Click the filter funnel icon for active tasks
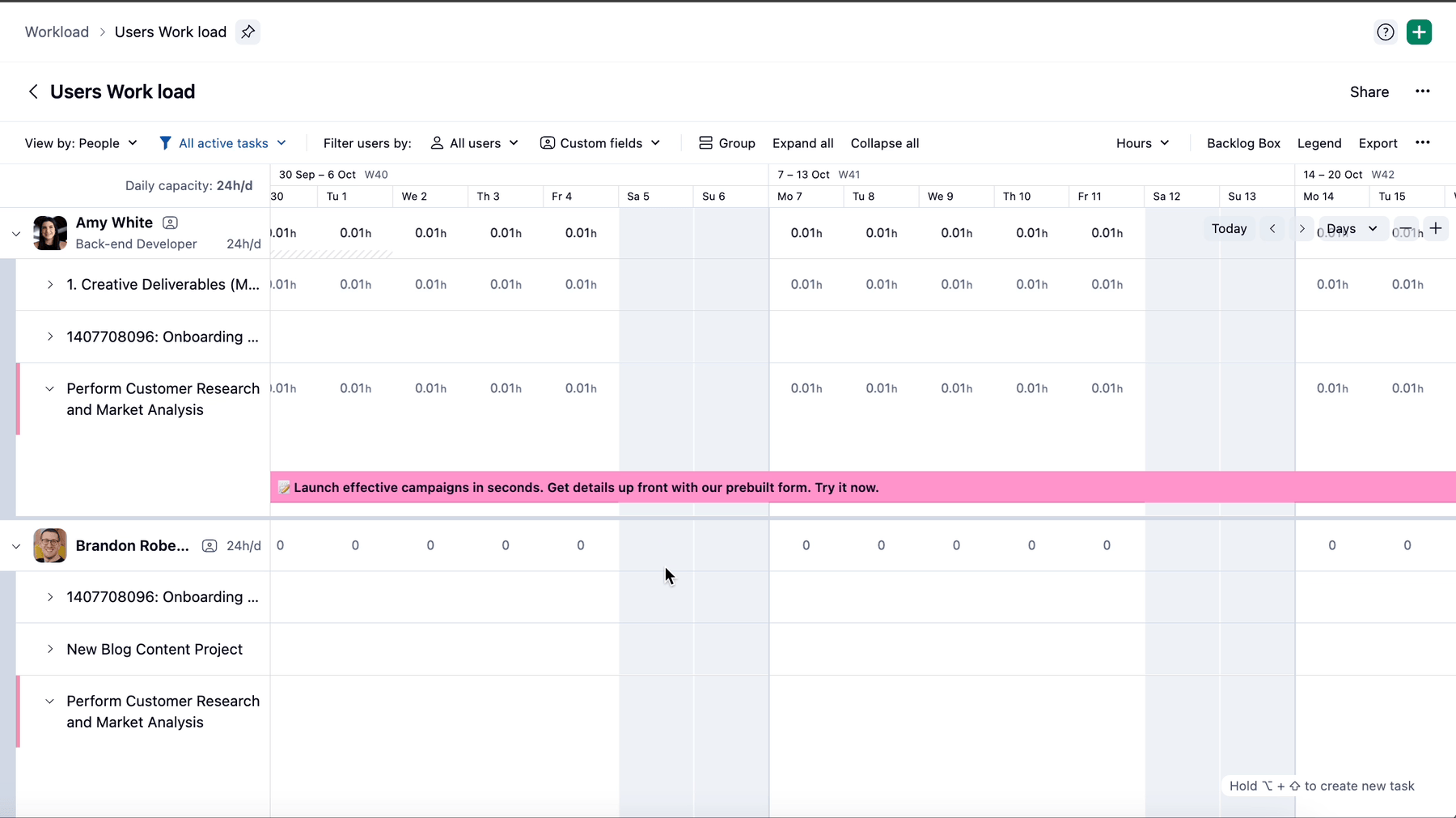The width and height of the screenshot is (1456, 818). [165, 143]
